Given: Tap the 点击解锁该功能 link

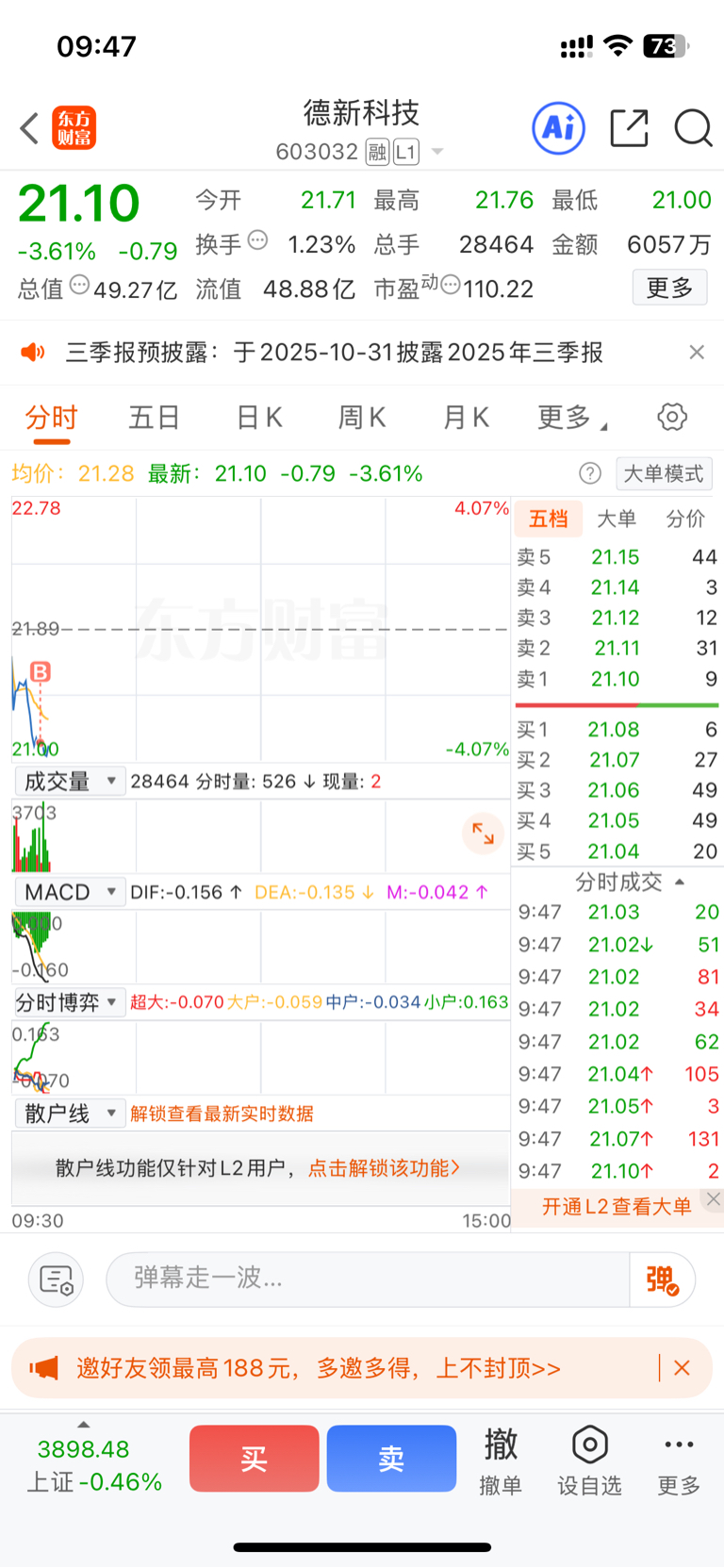Looking at the screenshot, I should [384, 1168].
